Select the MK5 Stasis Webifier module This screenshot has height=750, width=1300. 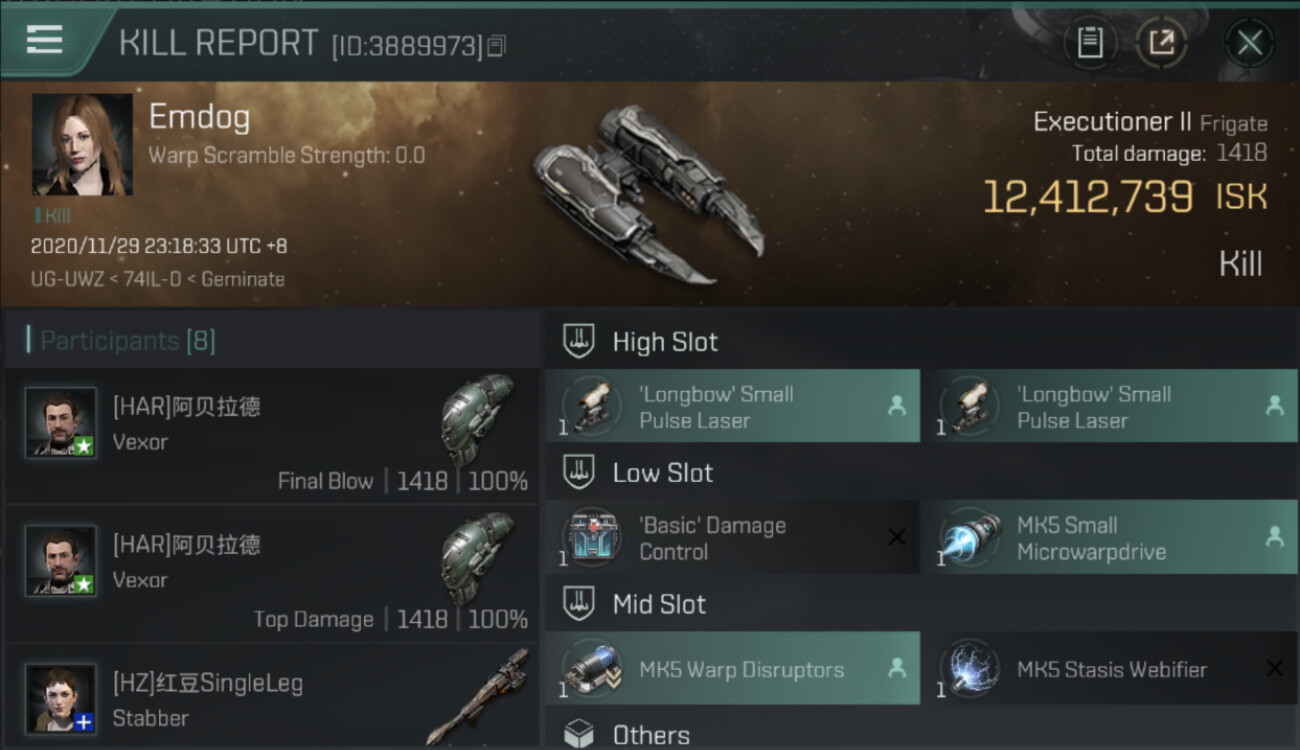[x=1109, y=669]
